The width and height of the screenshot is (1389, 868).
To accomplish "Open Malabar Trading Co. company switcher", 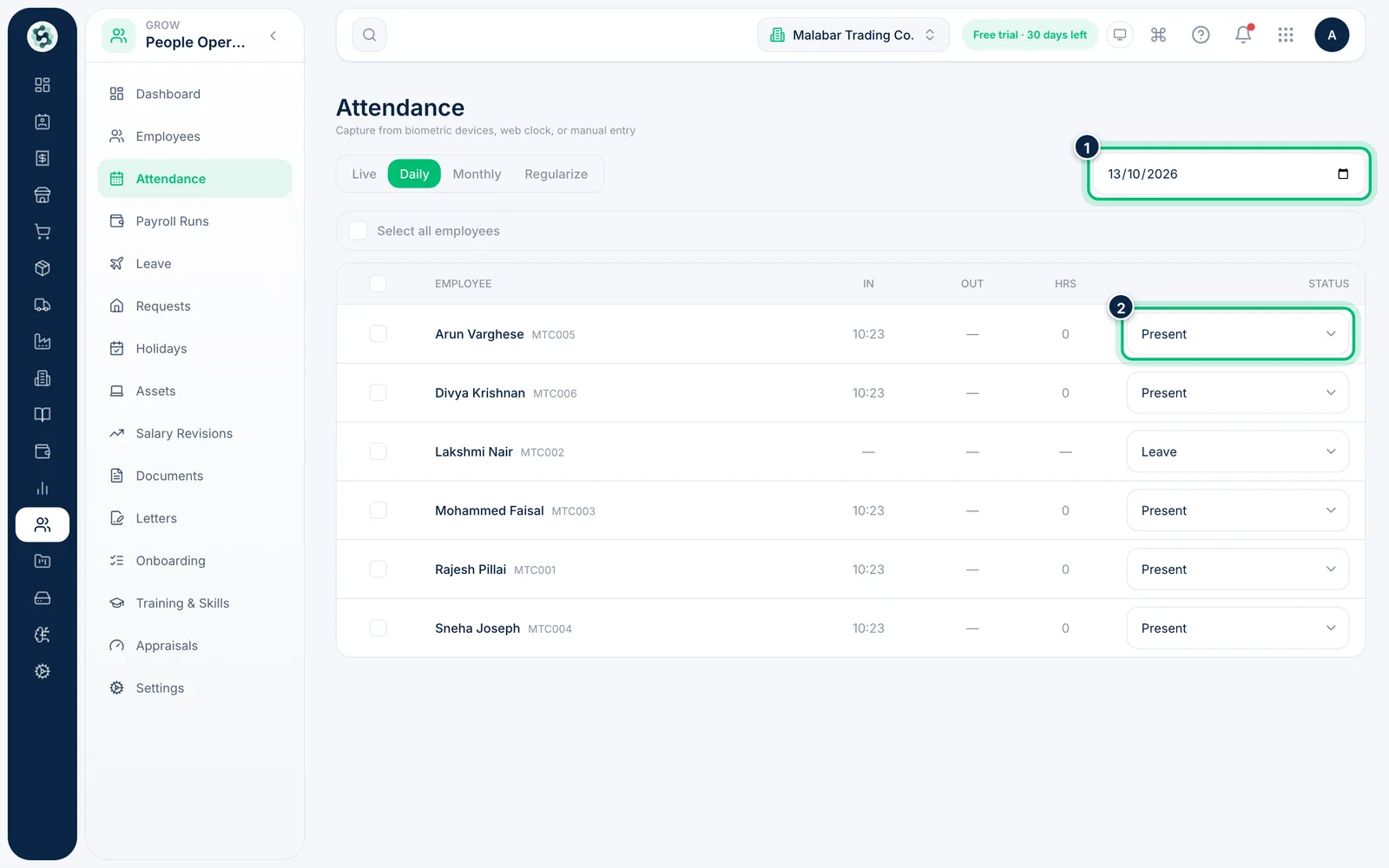I will (x=853, y=35).
